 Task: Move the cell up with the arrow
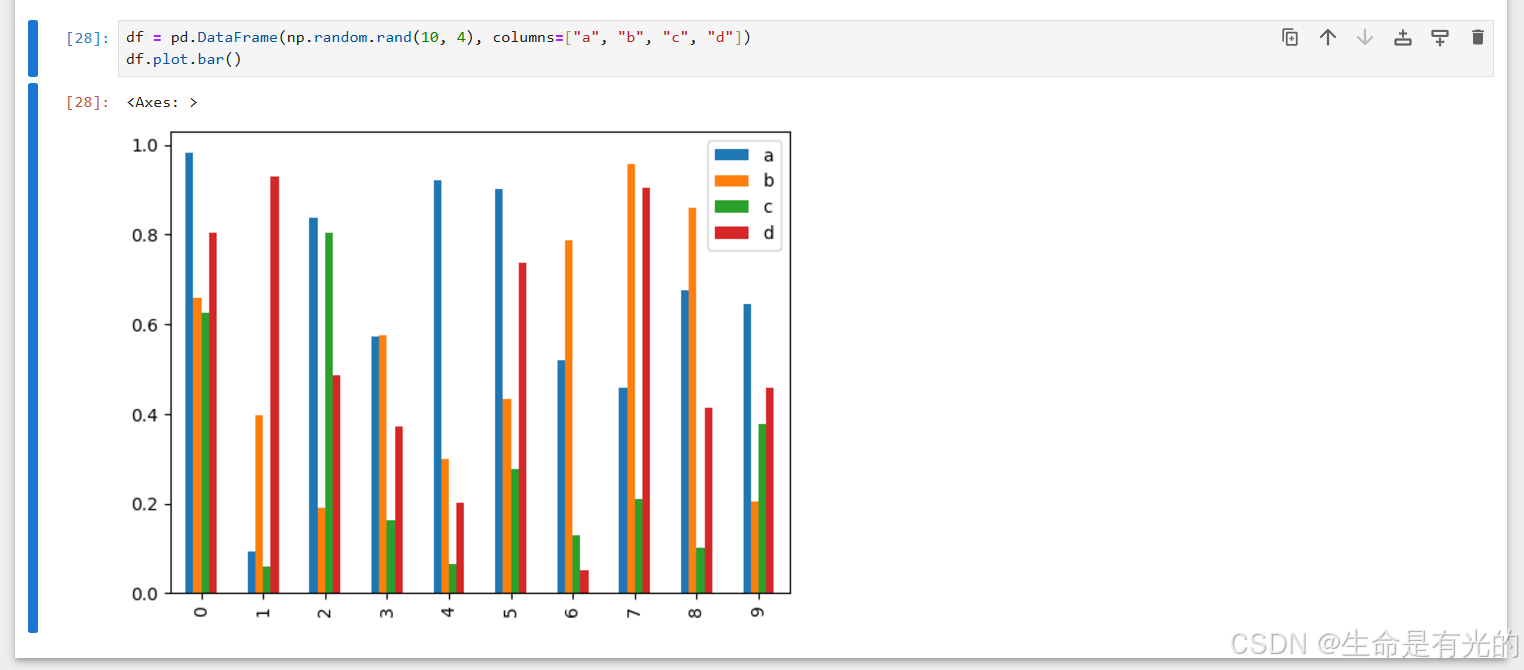click(1327, 37)
